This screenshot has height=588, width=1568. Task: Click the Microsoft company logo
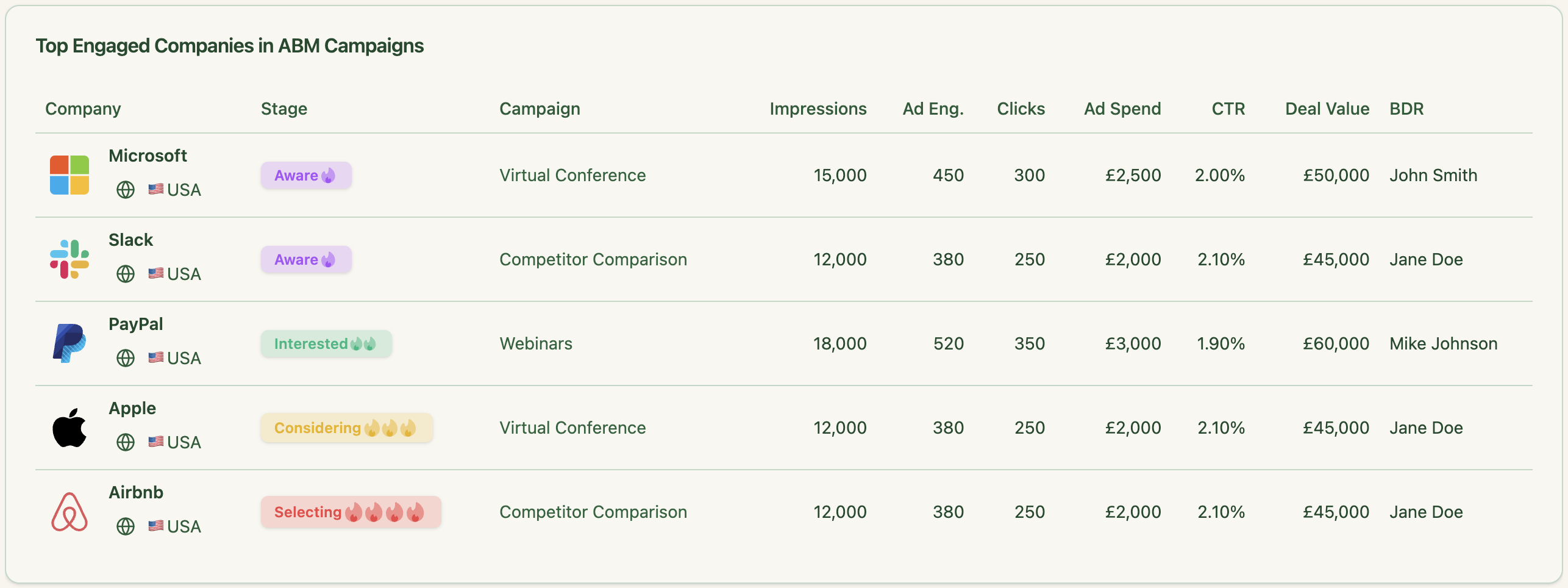click(x=69, y=175)
